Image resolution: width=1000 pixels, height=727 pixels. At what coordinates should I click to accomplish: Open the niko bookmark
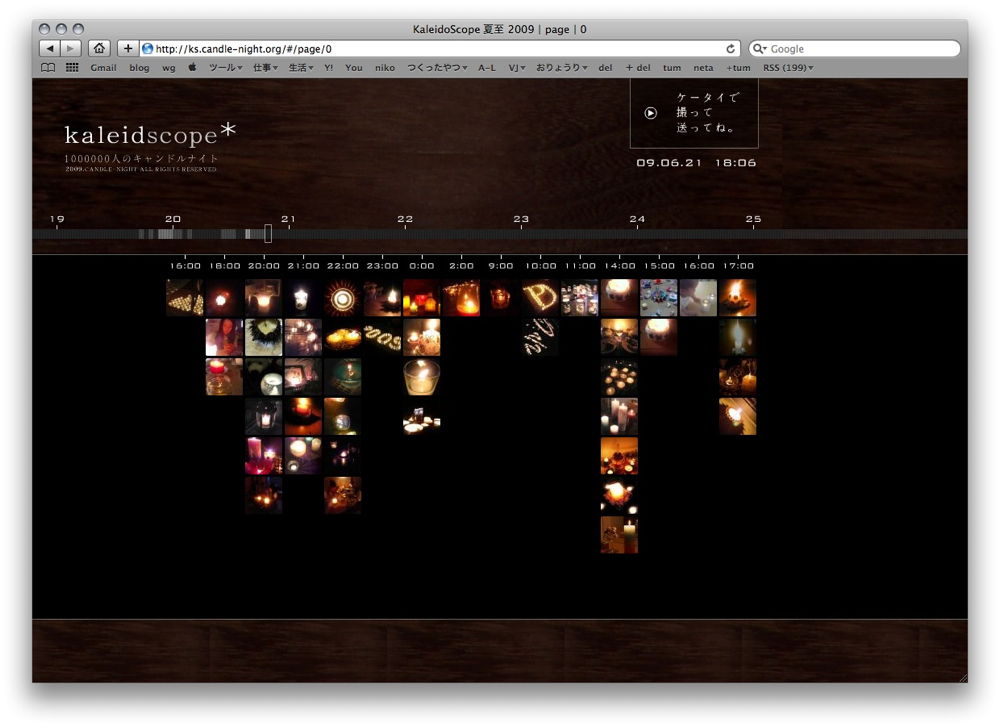click(x=385, y=68)
